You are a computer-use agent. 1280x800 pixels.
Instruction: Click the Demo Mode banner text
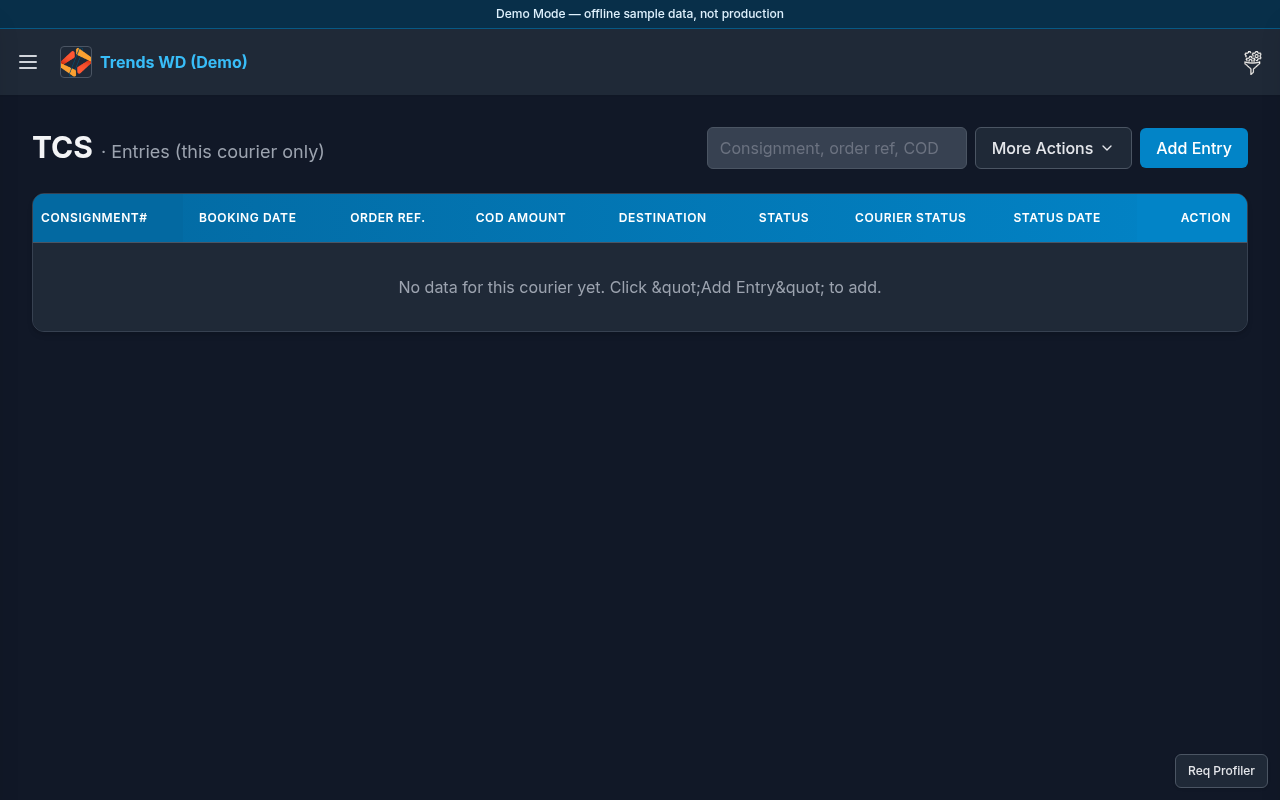tap(640, 14)
